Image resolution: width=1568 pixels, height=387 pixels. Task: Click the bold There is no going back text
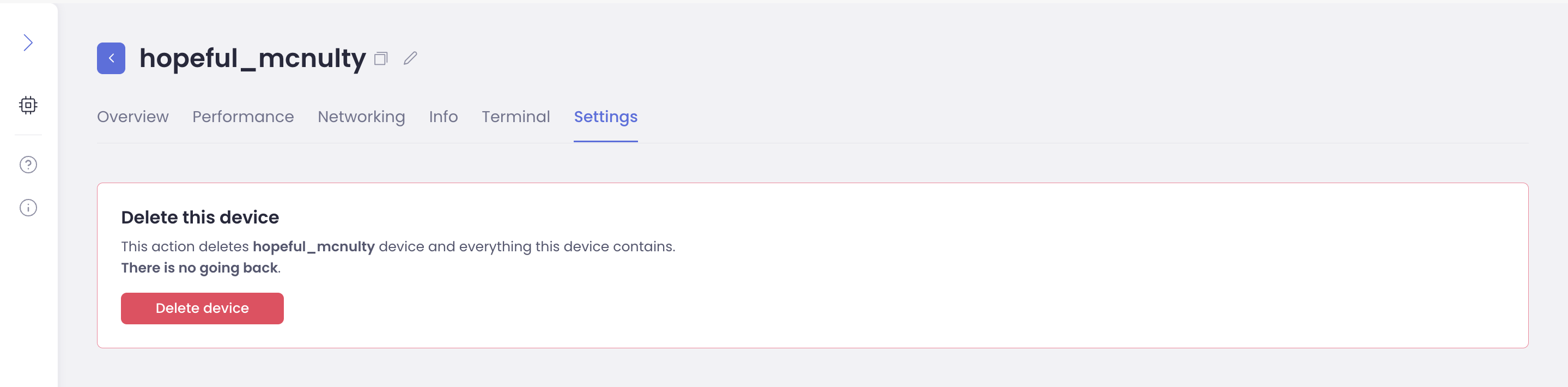click(198, 267)
